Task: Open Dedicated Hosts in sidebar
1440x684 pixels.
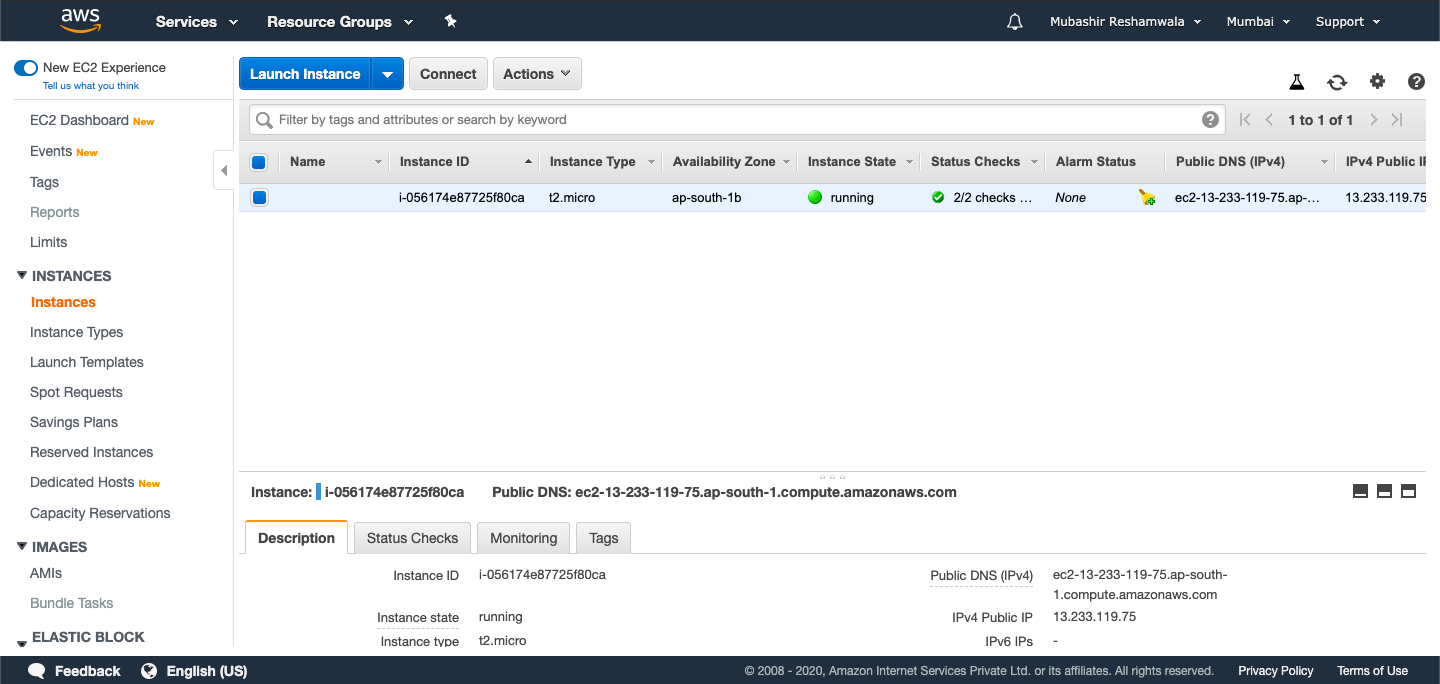Action: (82, 482)
